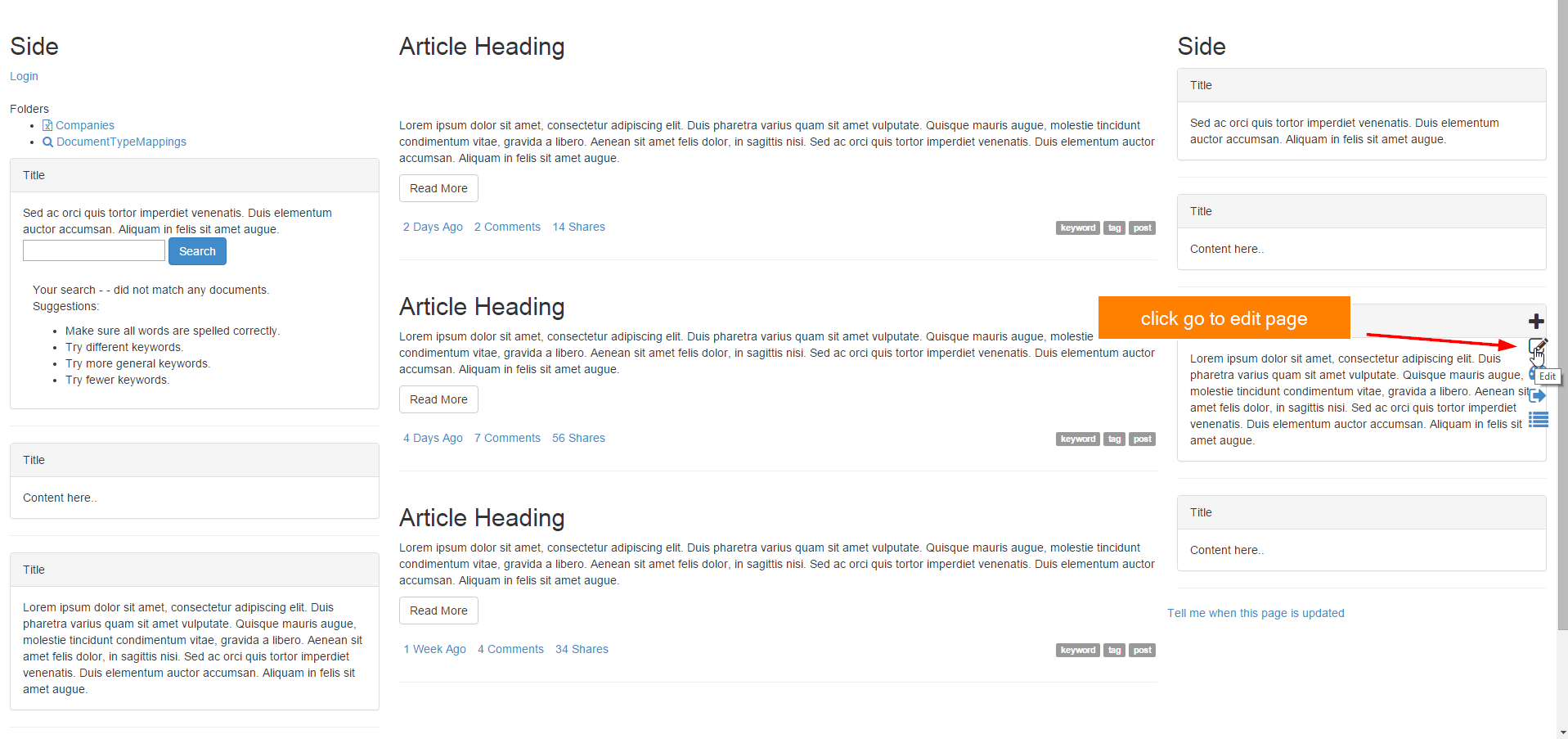1568x739 pixels.
Task: Click the blue export arrow icon
Action: coord(1539,396)
